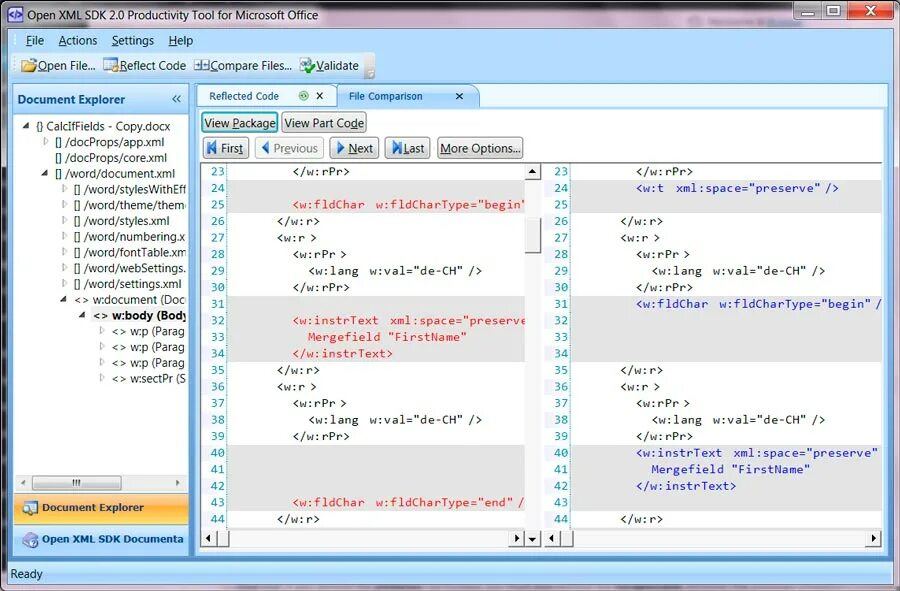Expand the /word/settings.xml node
The height and width of the screenshot is (591, 900).
tap(64, 283)
